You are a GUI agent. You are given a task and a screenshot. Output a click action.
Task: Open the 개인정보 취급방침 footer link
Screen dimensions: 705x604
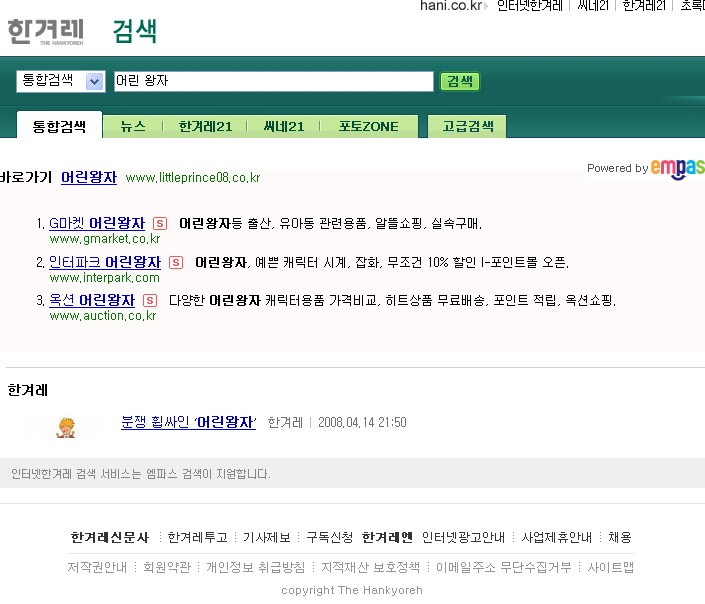click(255, 567)
